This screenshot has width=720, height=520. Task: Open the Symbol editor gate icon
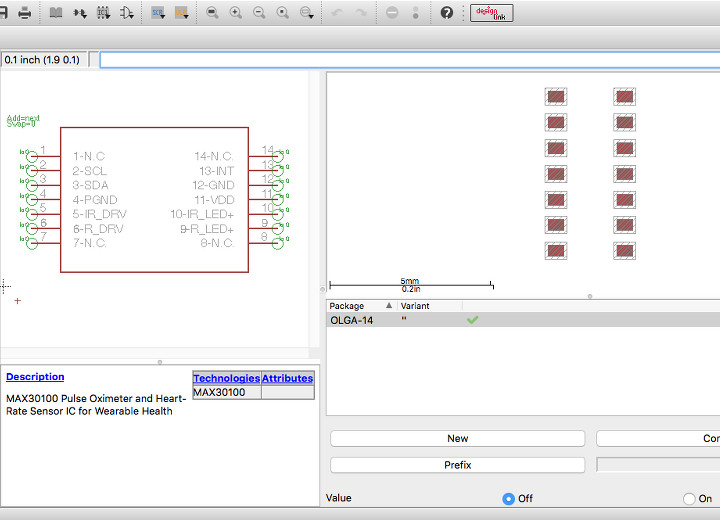click(x=127, y=13)
